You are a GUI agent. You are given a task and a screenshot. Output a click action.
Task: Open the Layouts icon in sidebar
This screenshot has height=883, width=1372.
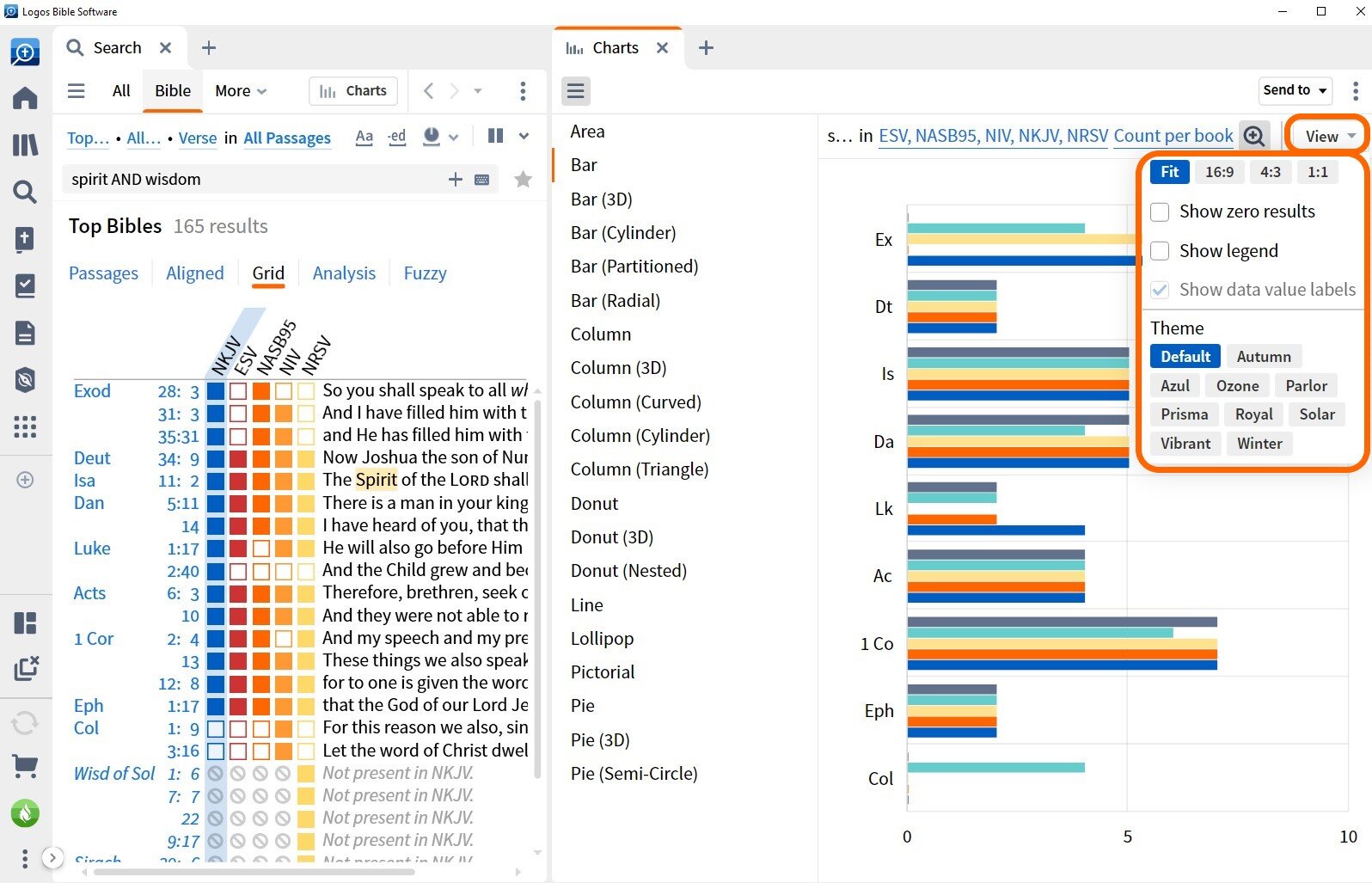click(x=25, y=622)
